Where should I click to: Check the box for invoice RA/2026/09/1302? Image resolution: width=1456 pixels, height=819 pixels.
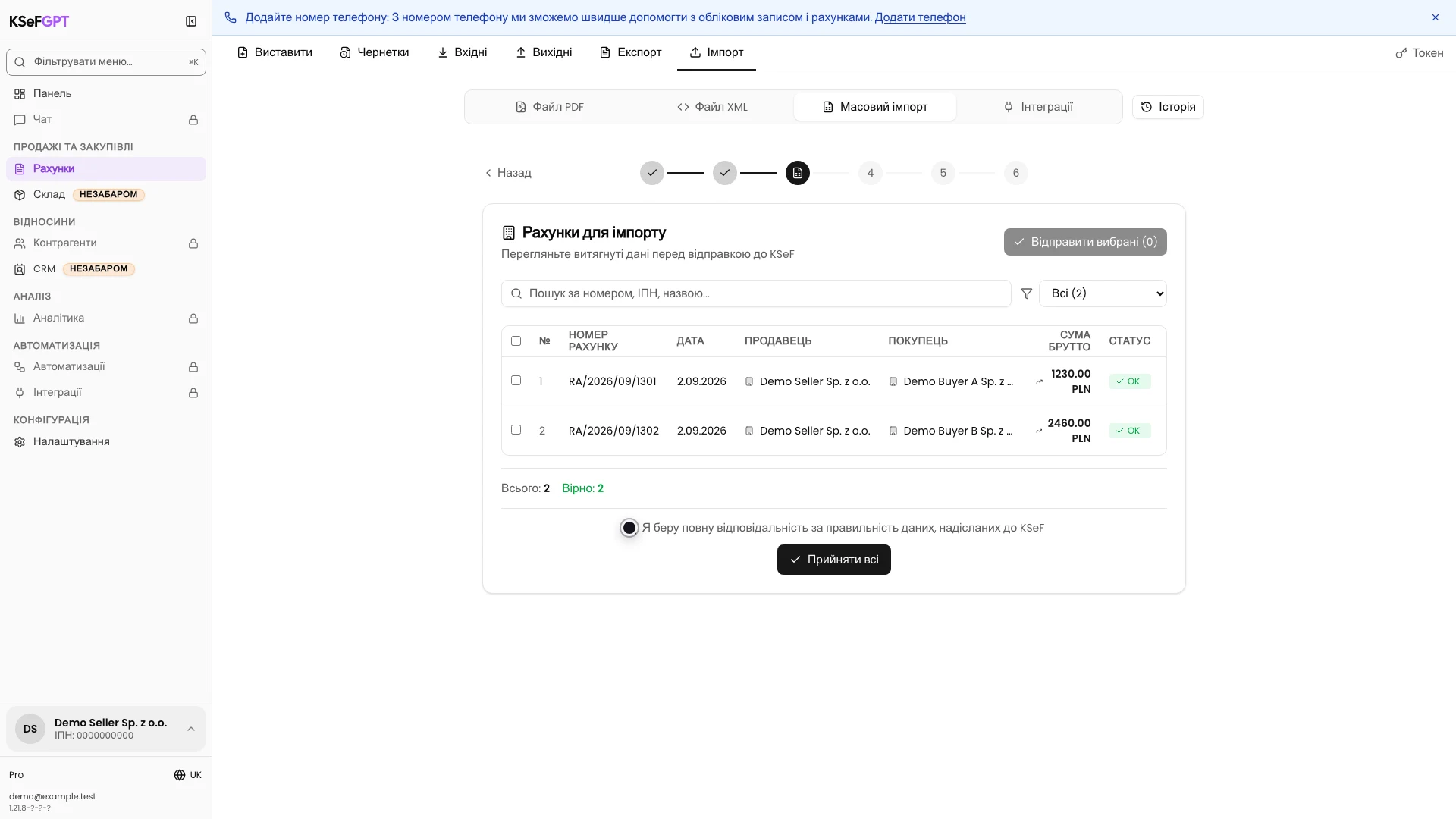click(x=516, y=430)
